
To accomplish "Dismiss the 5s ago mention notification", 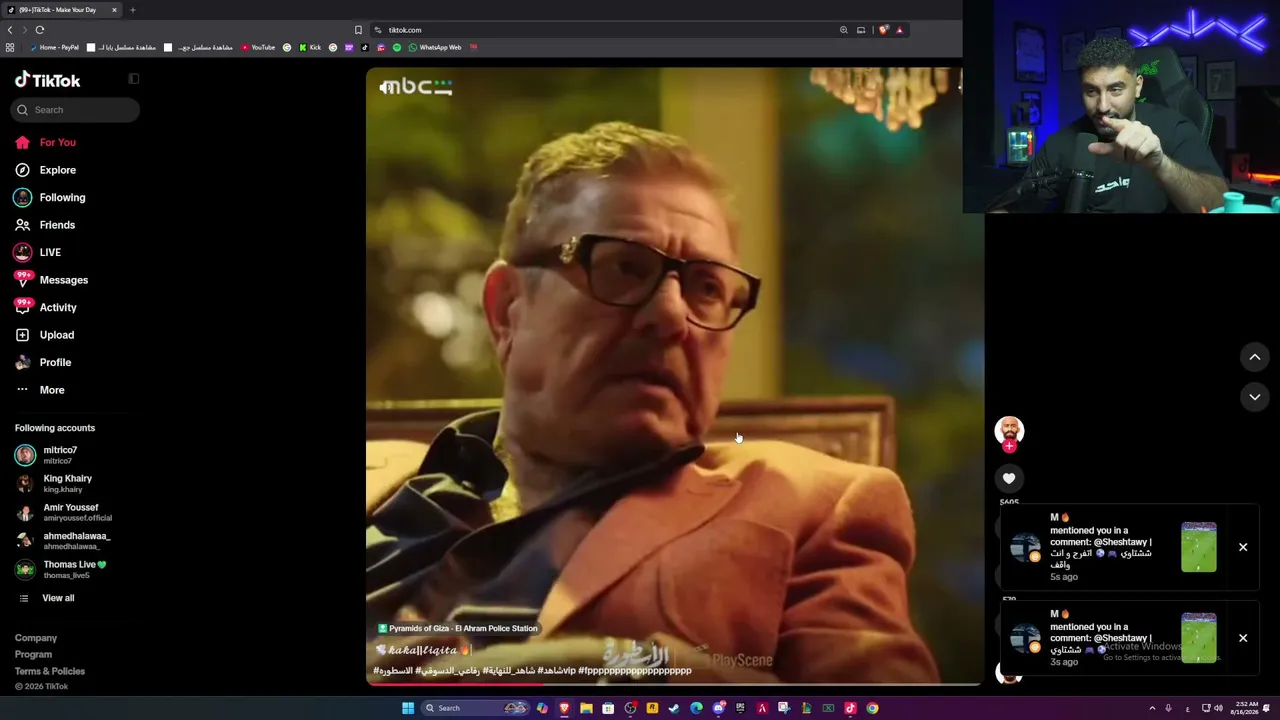I will click(x=1243, y=547).
